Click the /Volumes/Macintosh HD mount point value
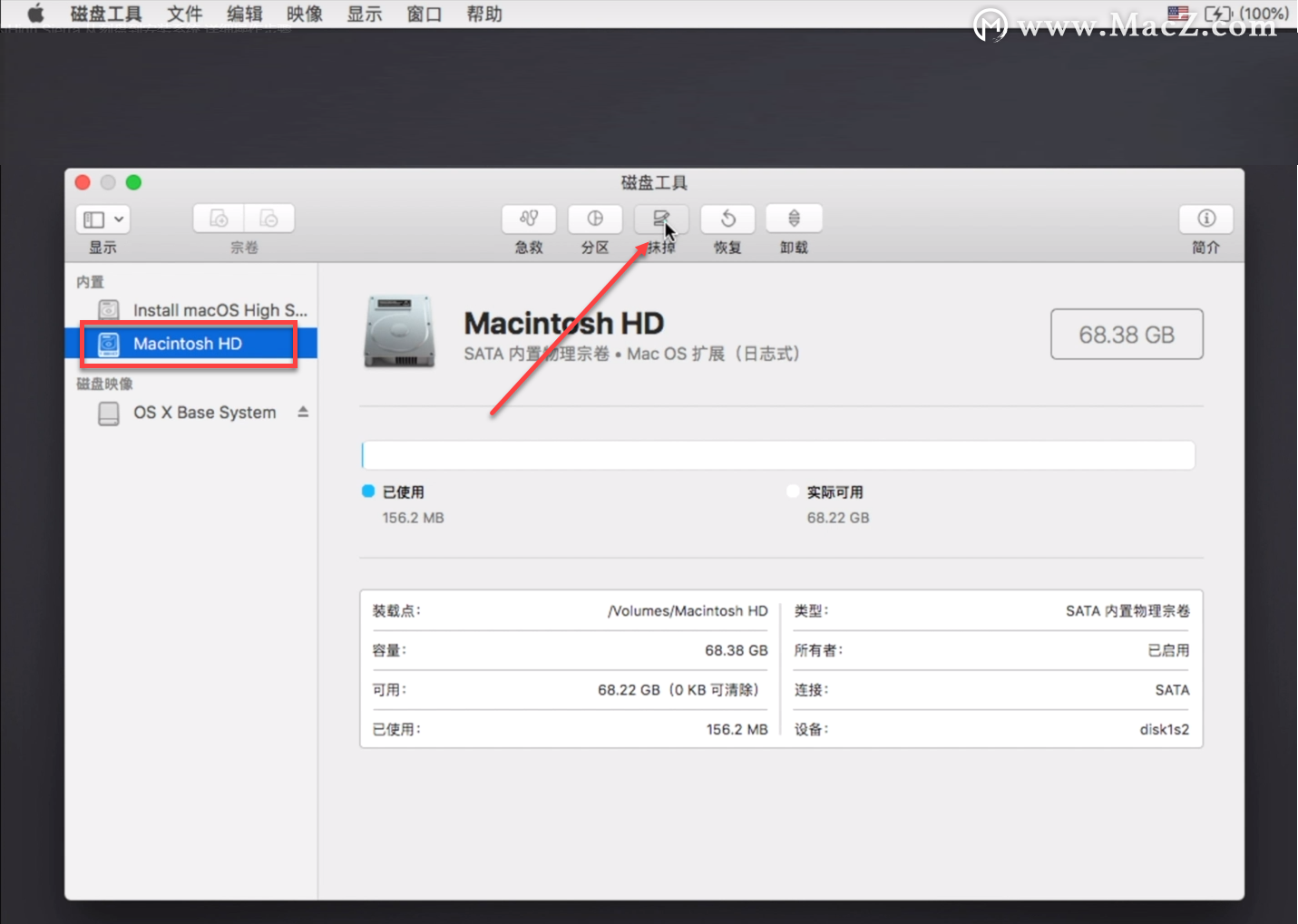This screenshot has height=924, width=1298. (688, 611)
